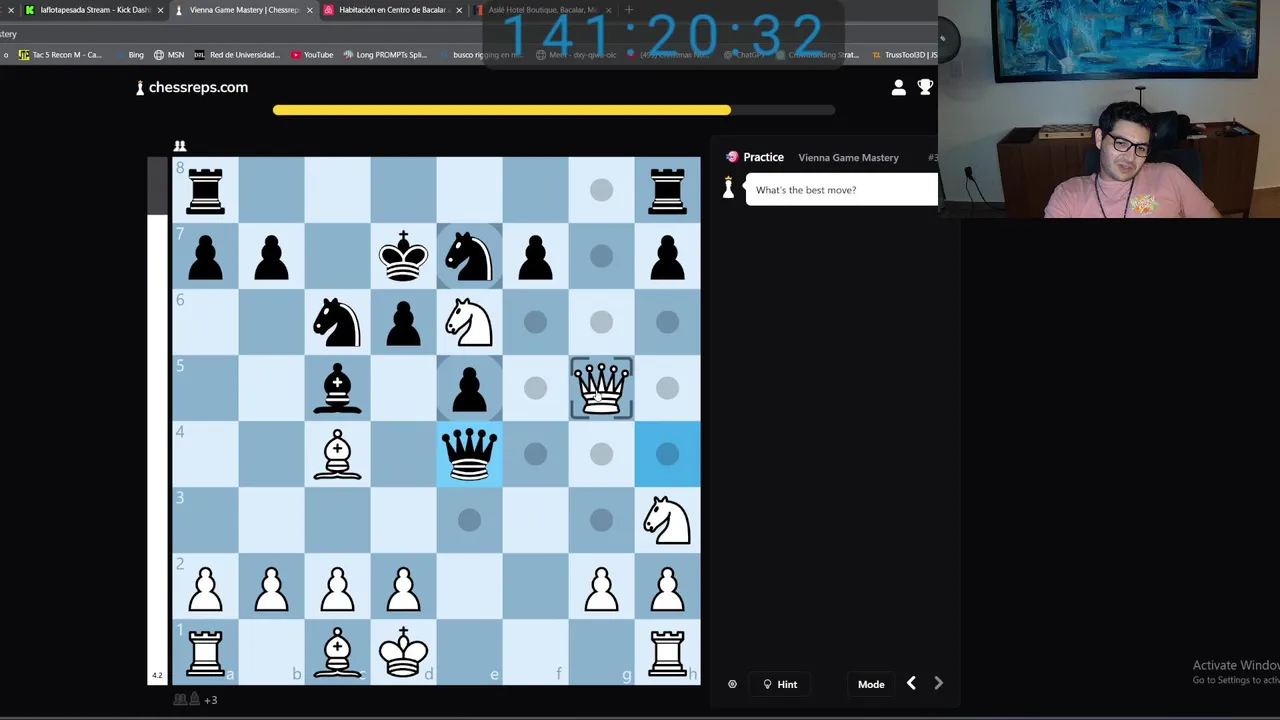Image resolution: width=1280 pixels, height=720 pixels.
Task: Move queen to the g3 dot
Action: [x=601, y=520]
